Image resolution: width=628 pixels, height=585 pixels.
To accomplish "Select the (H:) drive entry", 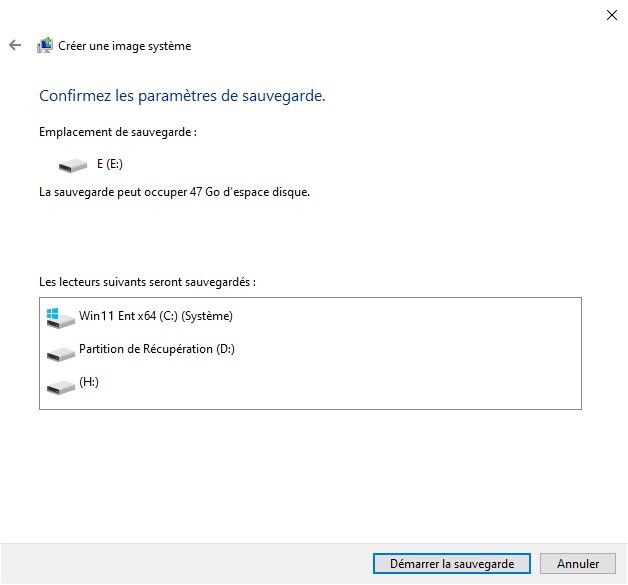I will (89, 382).
